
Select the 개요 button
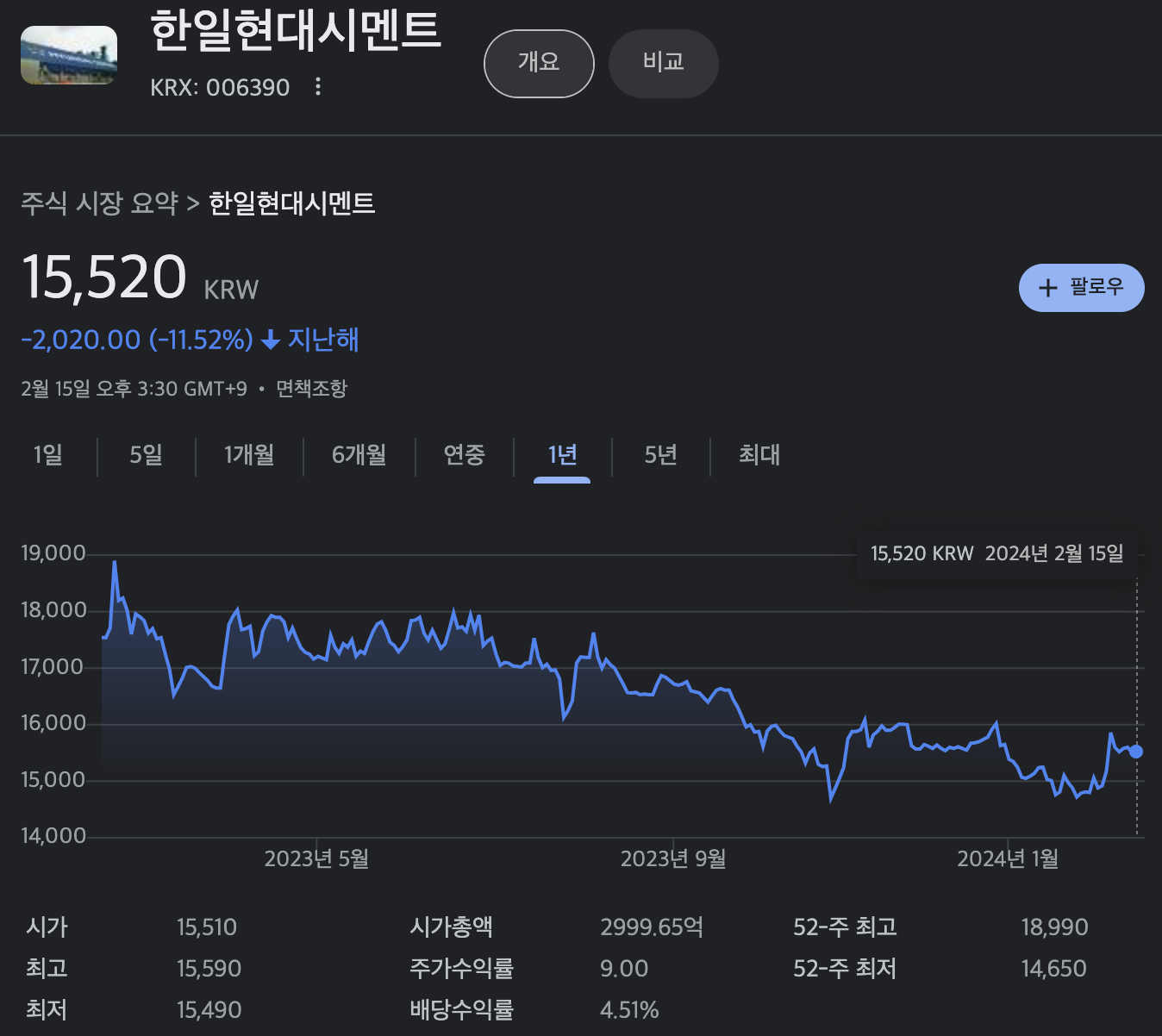539,64
